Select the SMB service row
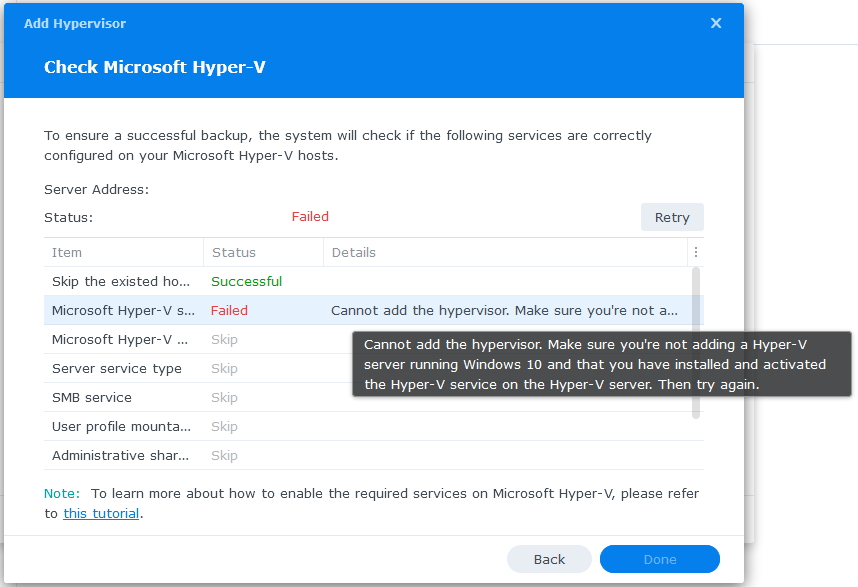 click(198, 397)
